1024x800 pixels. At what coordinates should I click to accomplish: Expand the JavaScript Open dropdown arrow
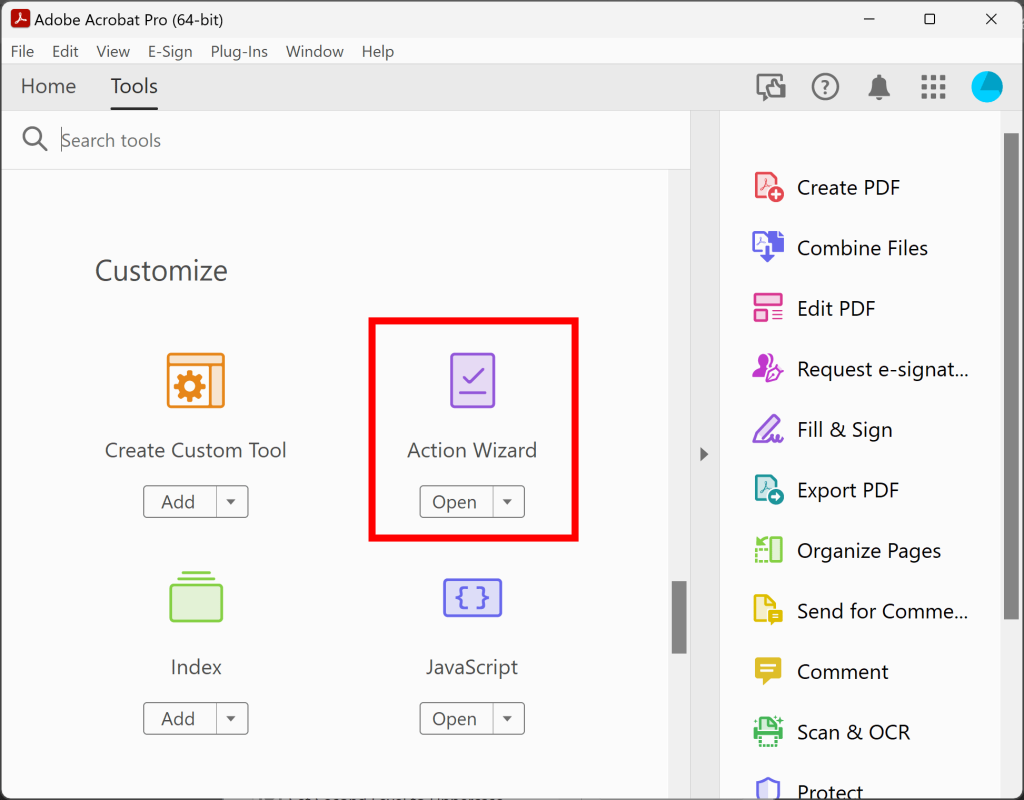(508, 718)
